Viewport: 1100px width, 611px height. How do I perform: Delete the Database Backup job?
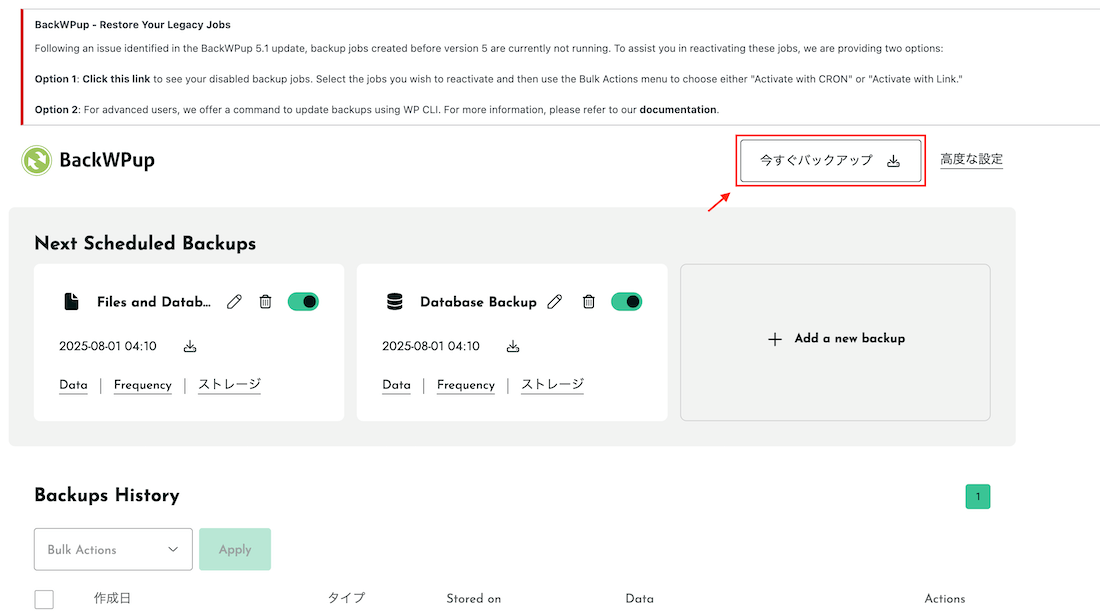(x=589, y=302)
